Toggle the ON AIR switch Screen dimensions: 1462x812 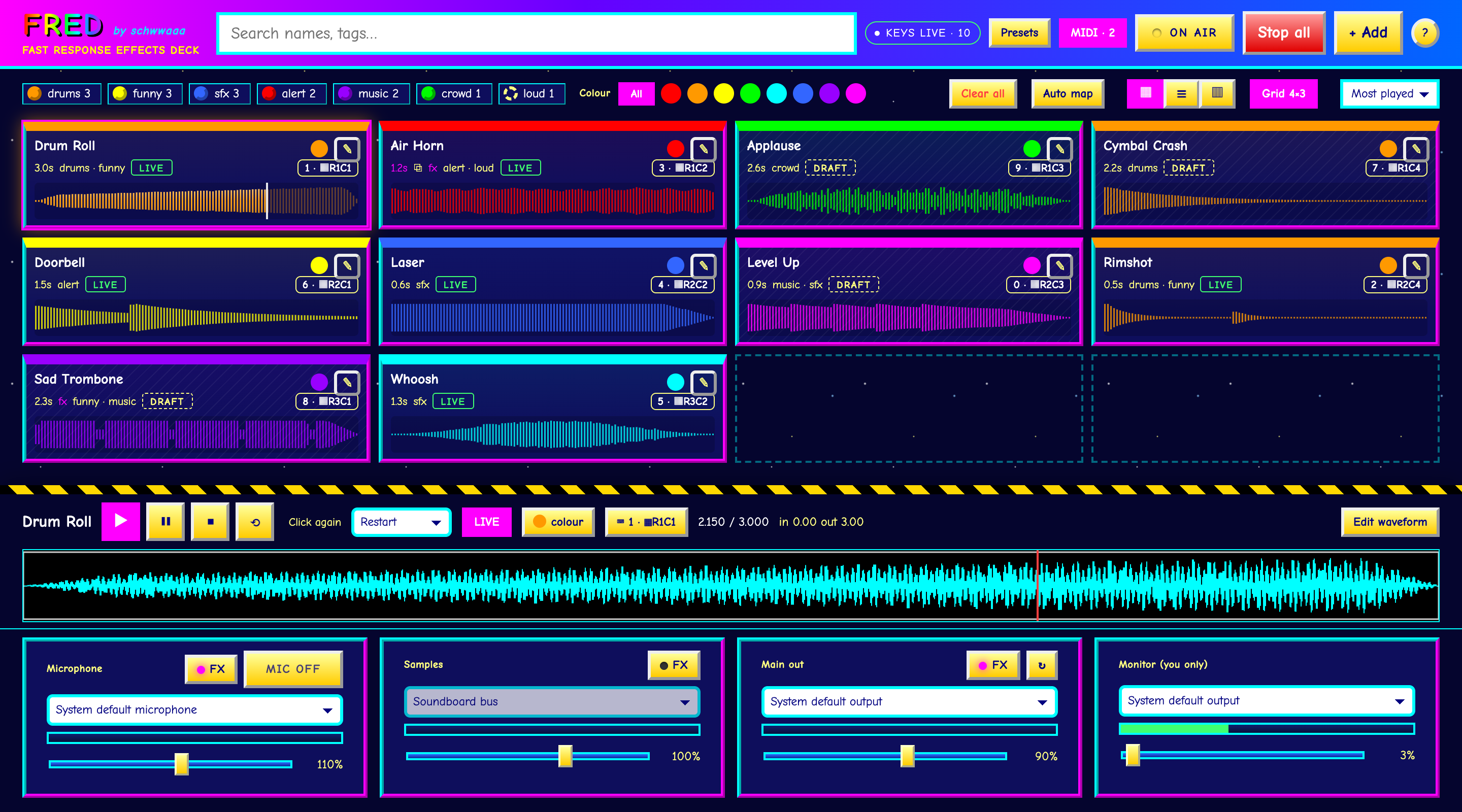pyautogui.click(x=1184, y=33)
